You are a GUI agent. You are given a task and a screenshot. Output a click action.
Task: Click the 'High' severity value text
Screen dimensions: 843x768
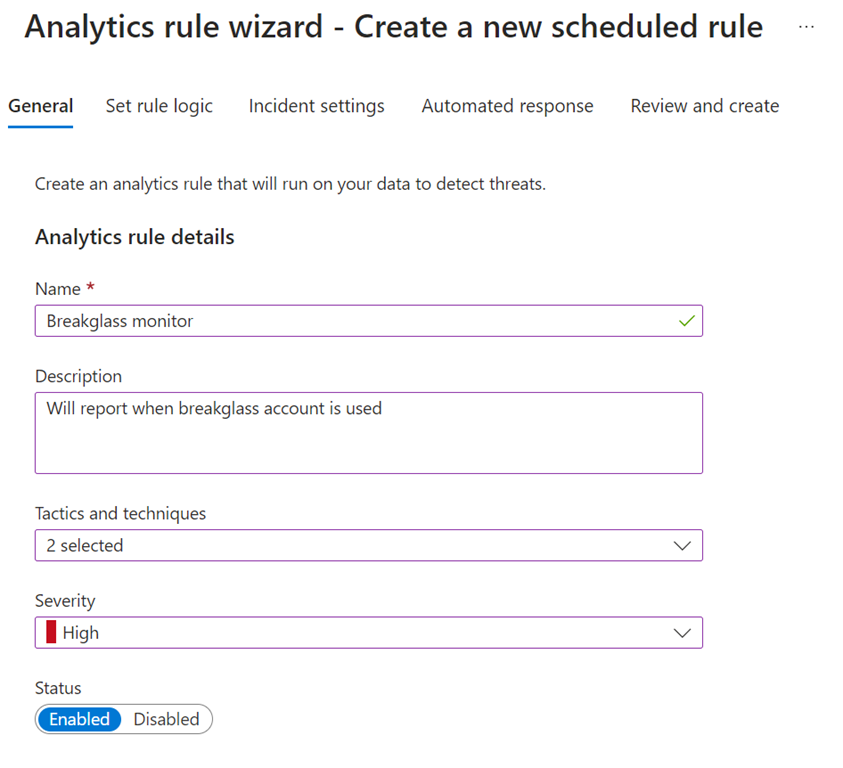(x=81, y=633)
